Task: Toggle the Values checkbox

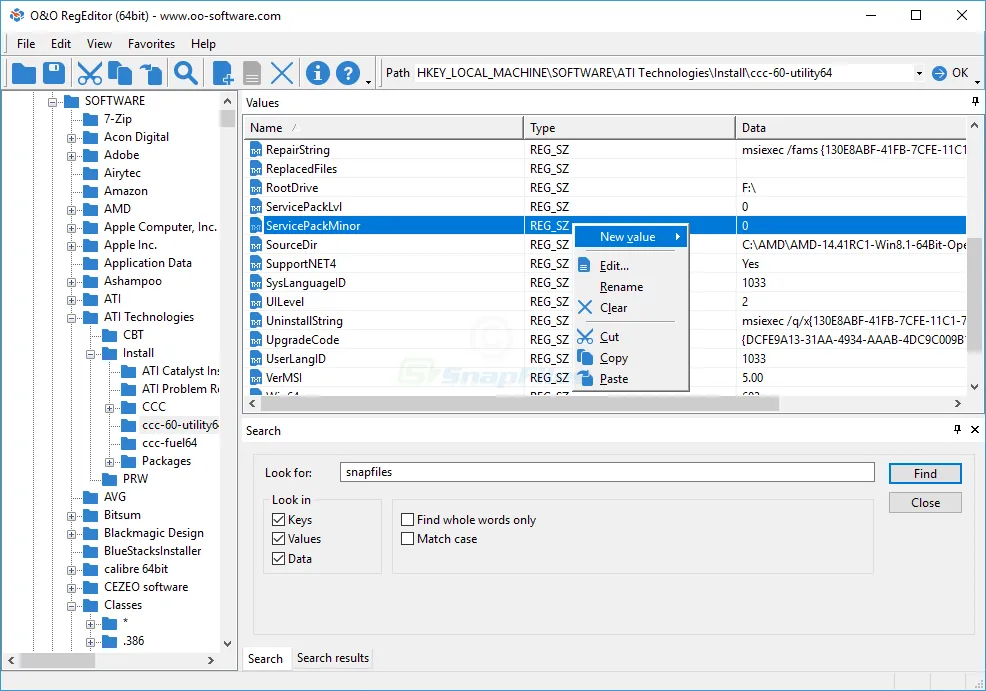Action: click(279, 538)
